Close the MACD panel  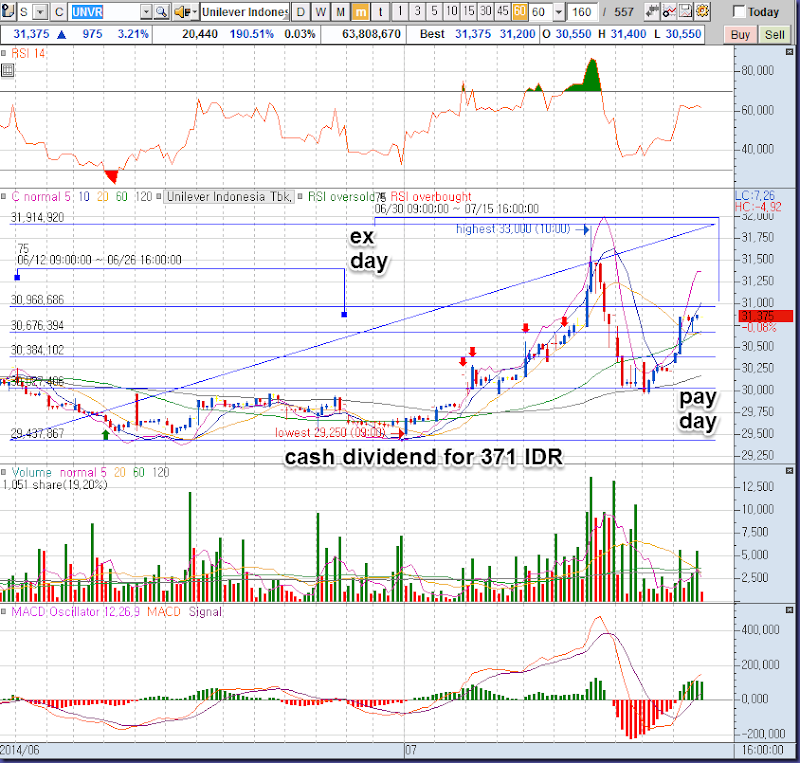(789, 610)
